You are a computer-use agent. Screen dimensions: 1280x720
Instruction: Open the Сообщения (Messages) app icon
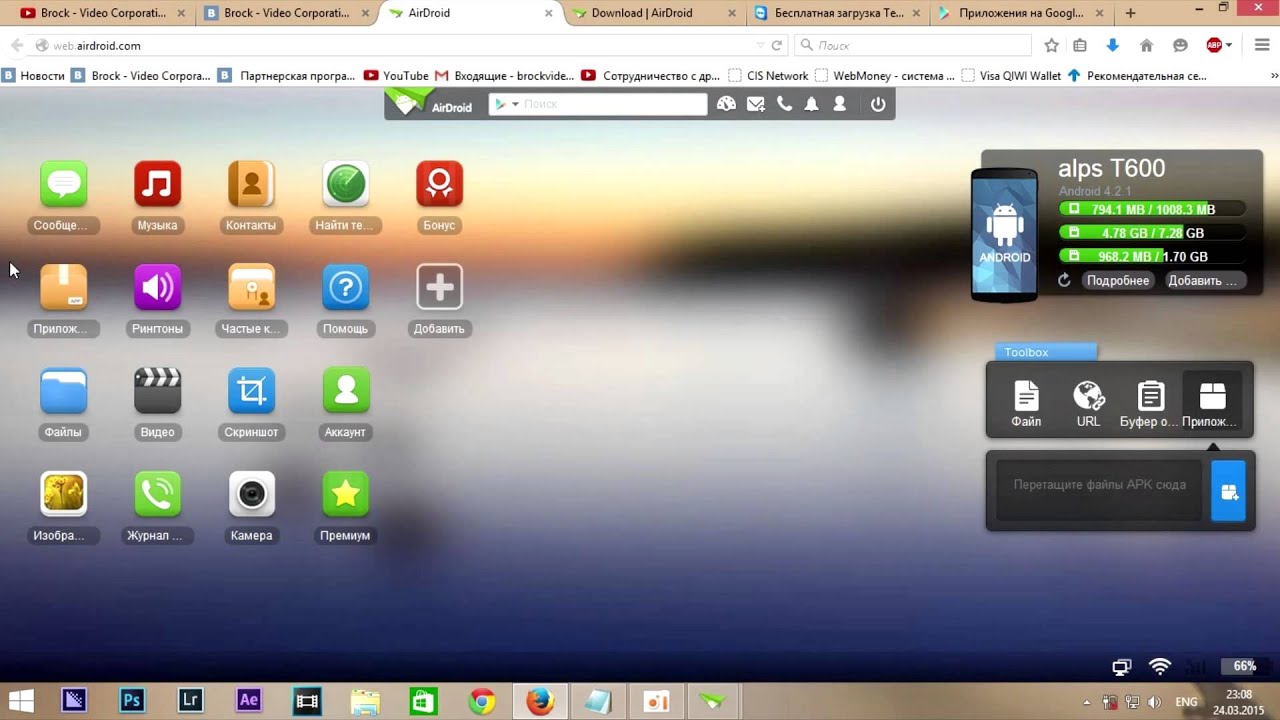coord(63,185)
